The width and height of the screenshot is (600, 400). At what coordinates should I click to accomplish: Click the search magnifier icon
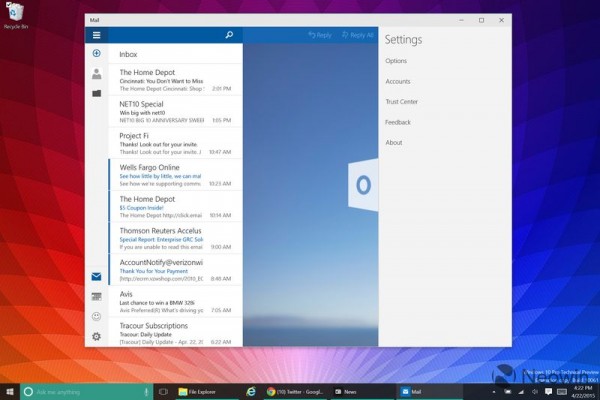pyautogui.click(x=229, y=35)
